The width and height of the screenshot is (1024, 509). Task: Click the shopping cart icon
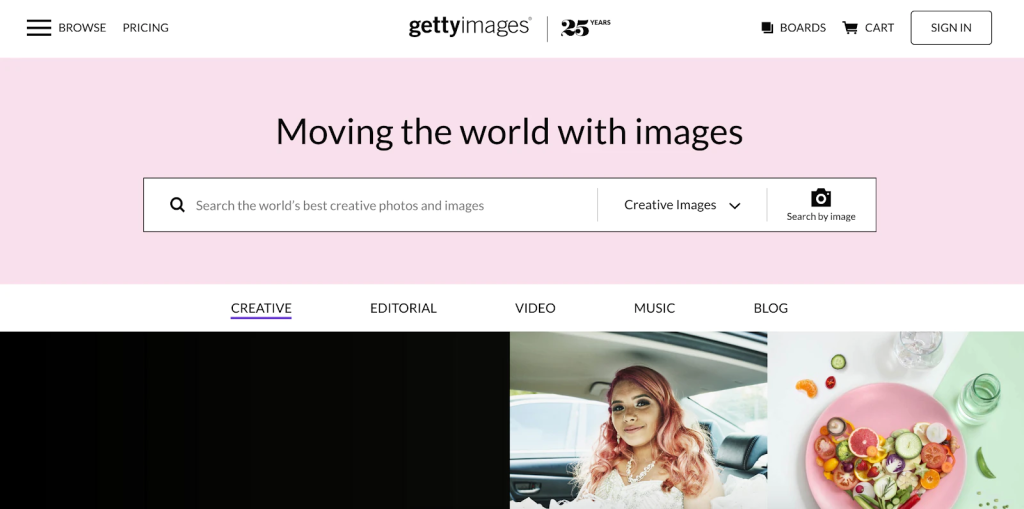(850, 27)
